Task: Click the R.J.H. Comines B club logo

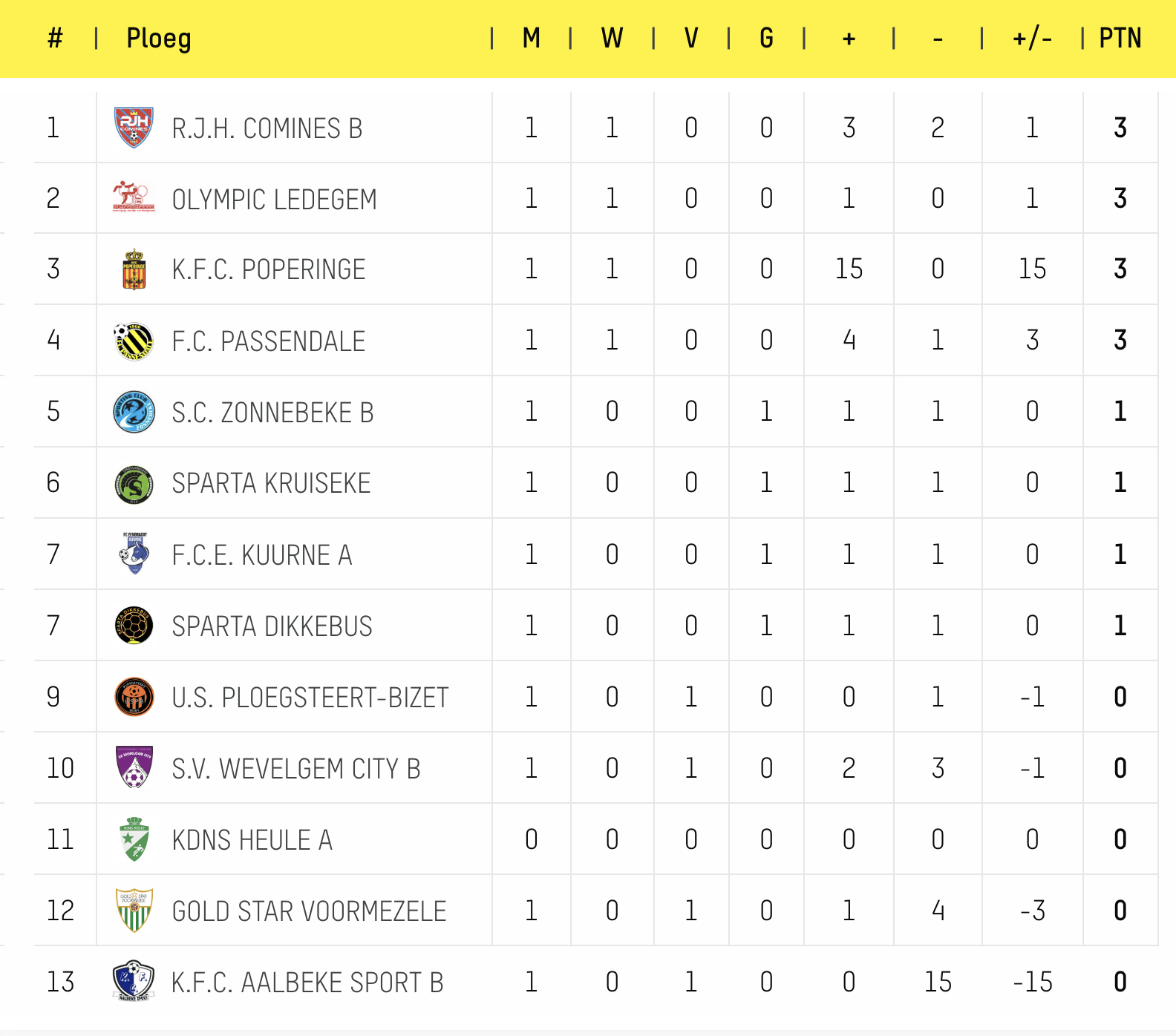Action: (x=134, y=128)
